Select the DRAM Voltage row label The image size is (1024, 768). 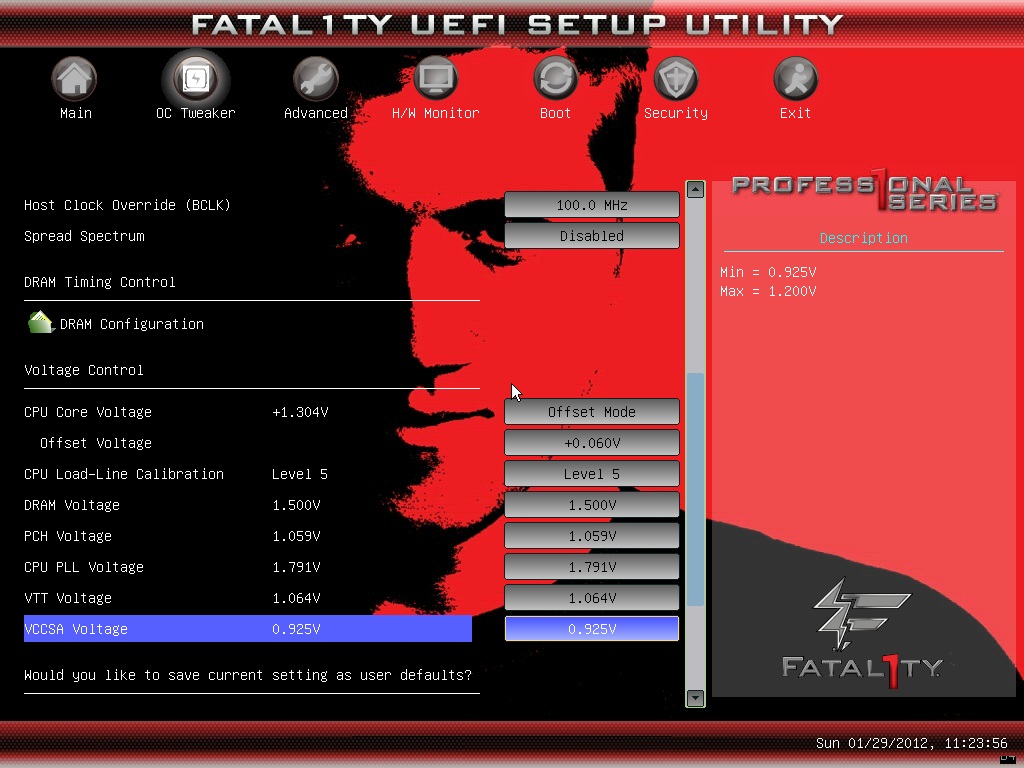72,505
